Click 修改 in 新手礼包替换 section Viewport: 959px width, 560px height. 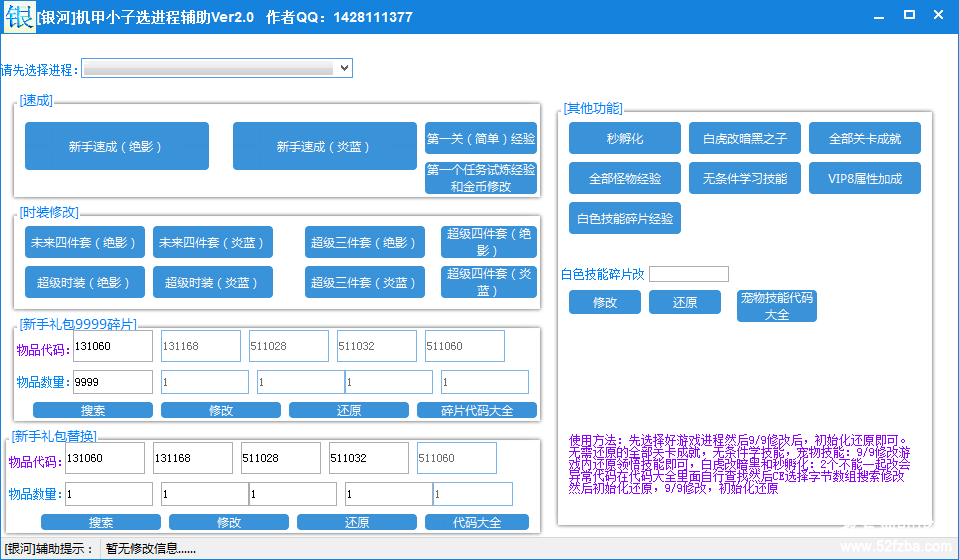point(229,522)
